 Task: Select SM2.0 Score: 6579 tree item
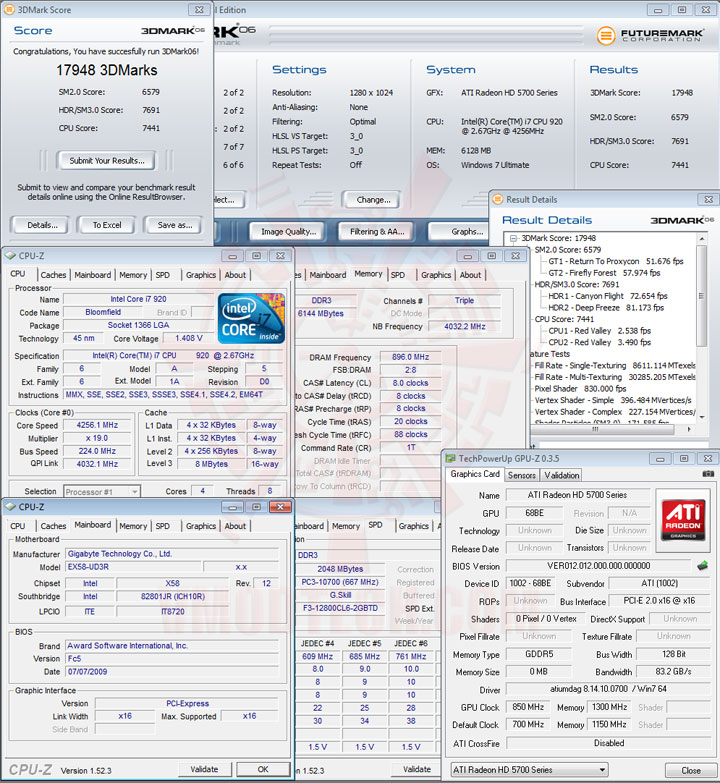click(568, 250)
